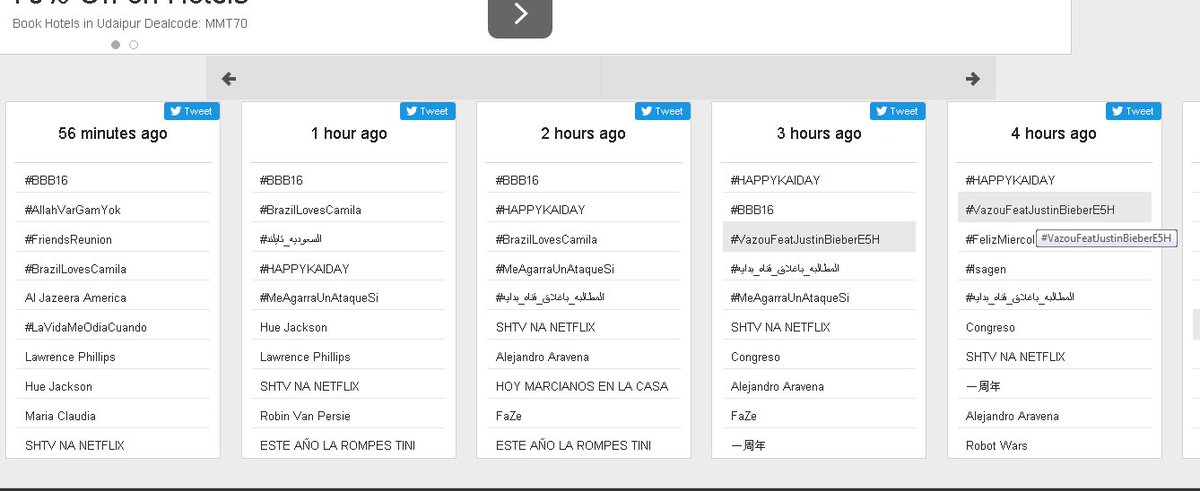The image size is (1200, 491).
Task: Click Tweet button on 2 hours ago card
Action: pyautogui.click(x=663, y=111)
